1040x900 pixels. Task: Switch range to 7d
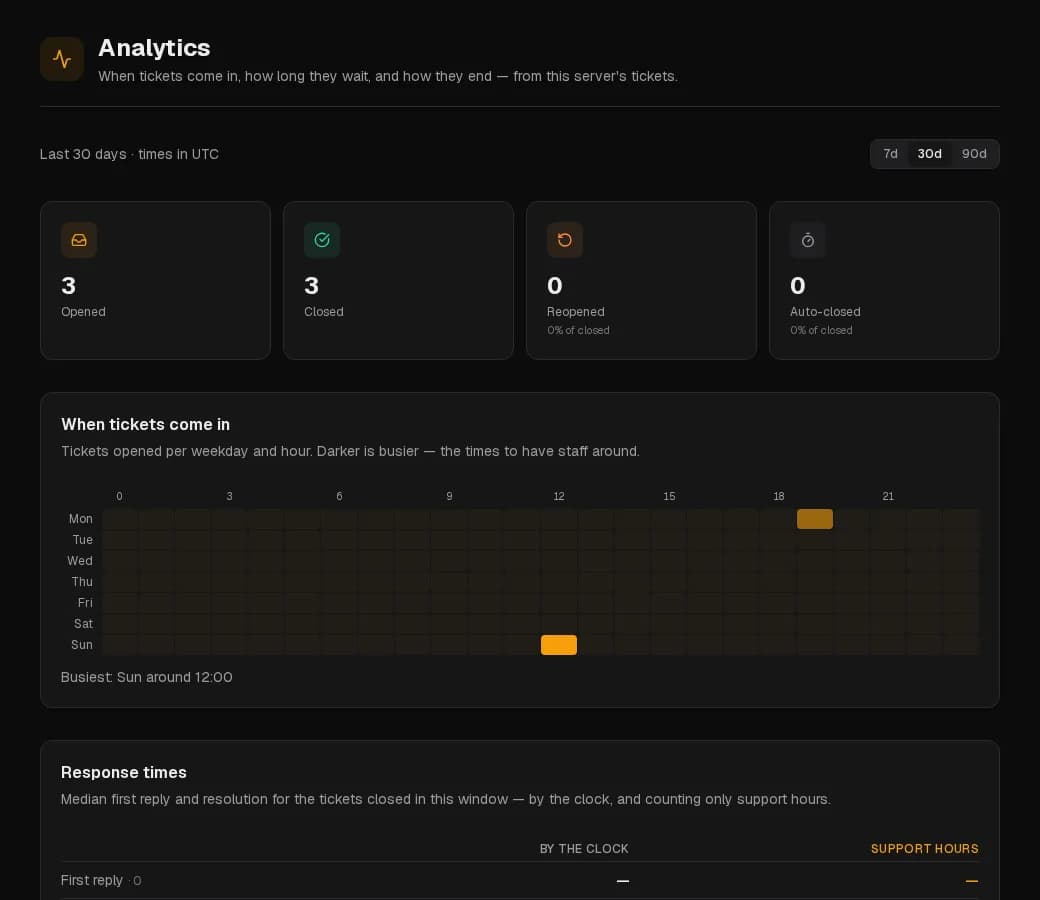click(890, 154)
